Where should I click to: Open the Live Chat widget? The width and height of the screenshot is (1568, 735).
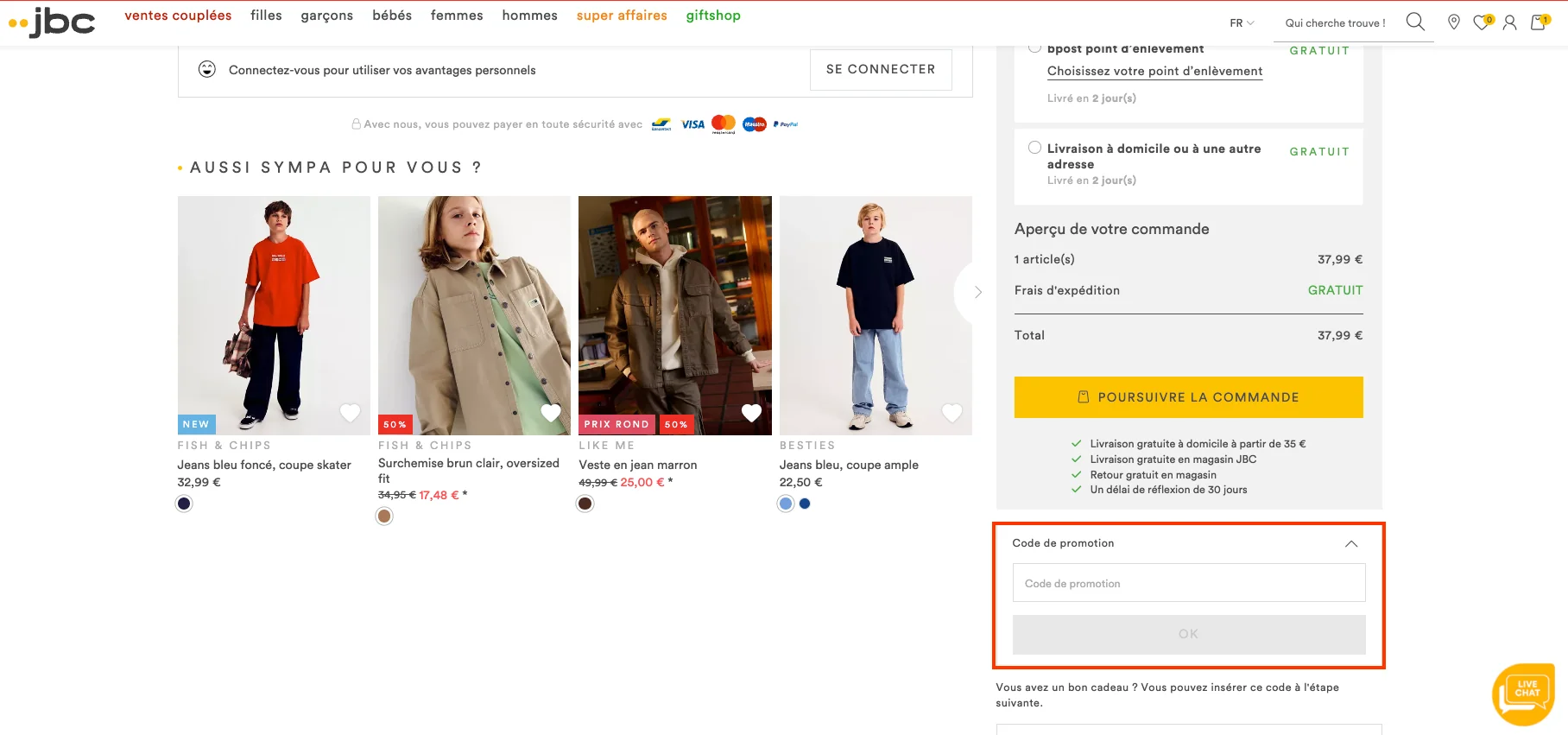pos(1524,694)
